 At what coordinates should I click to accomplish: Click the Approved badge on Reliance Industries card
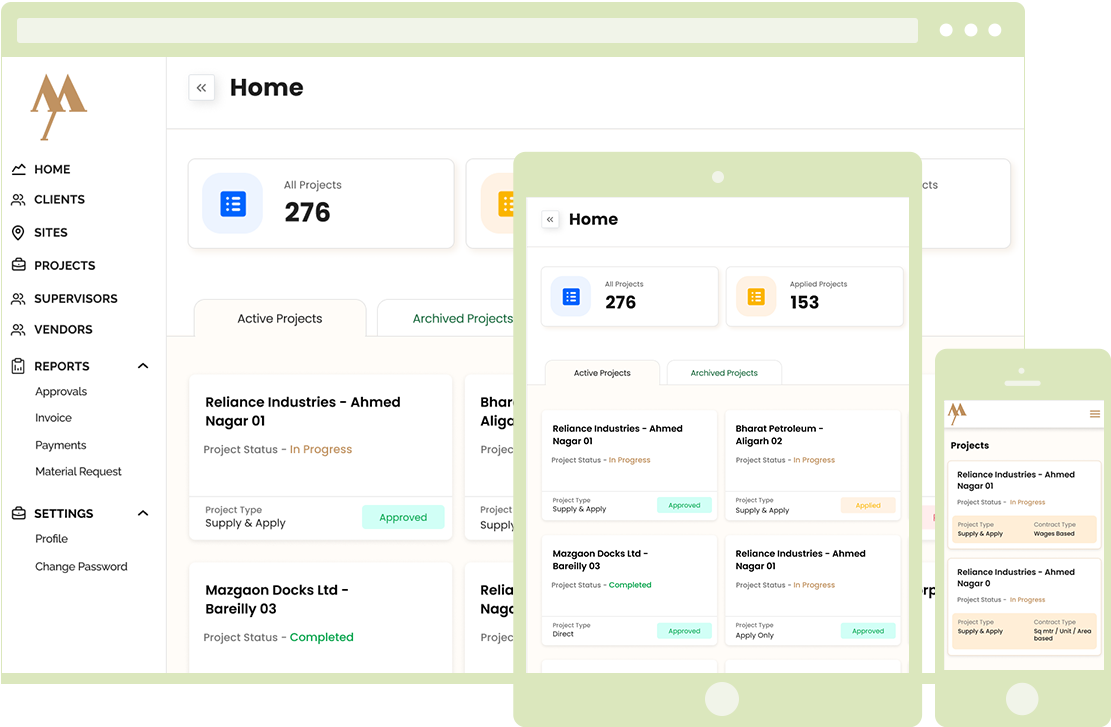tap(403, 518)
